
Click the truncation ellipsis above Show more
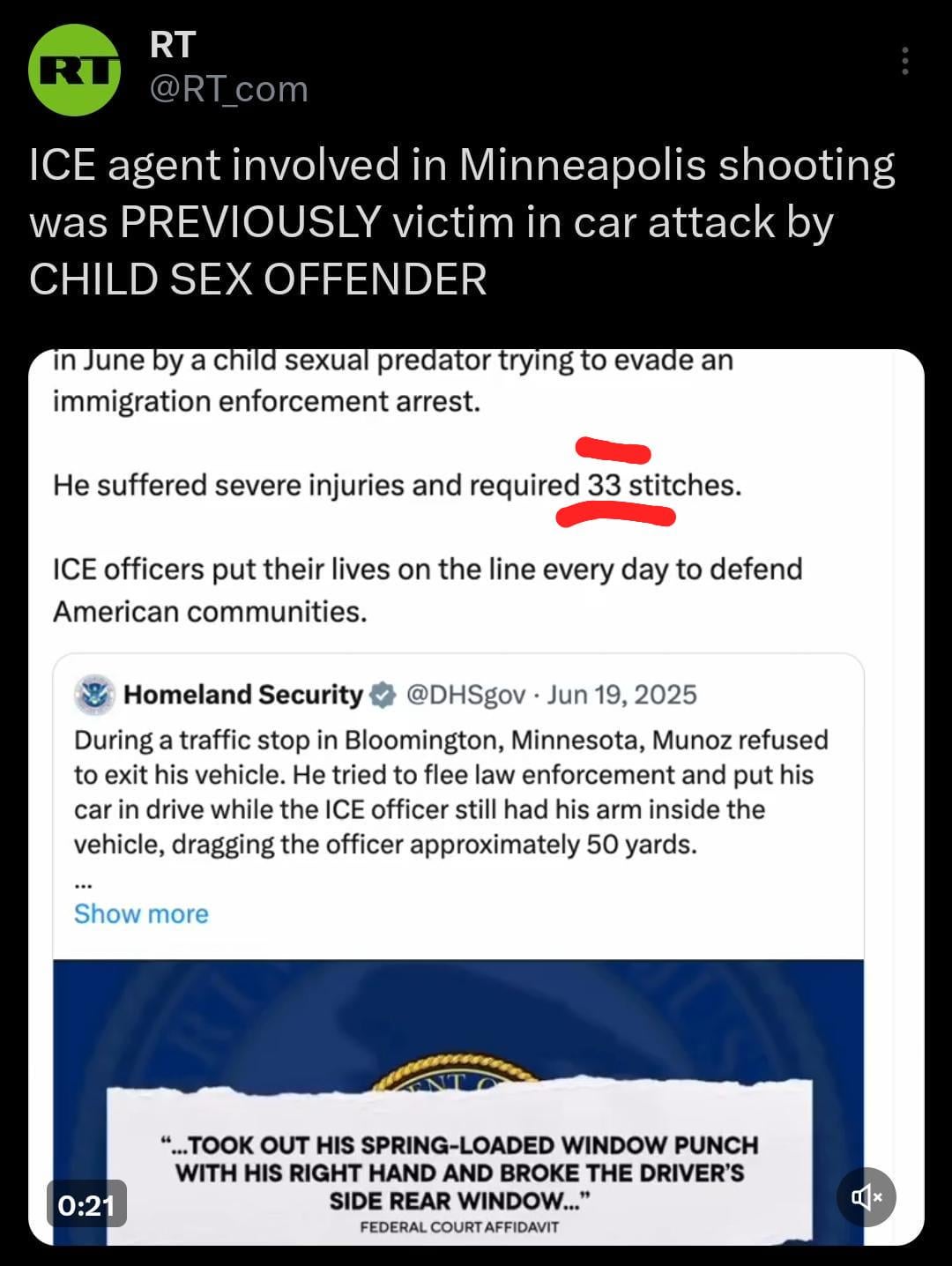coord(82,882)
